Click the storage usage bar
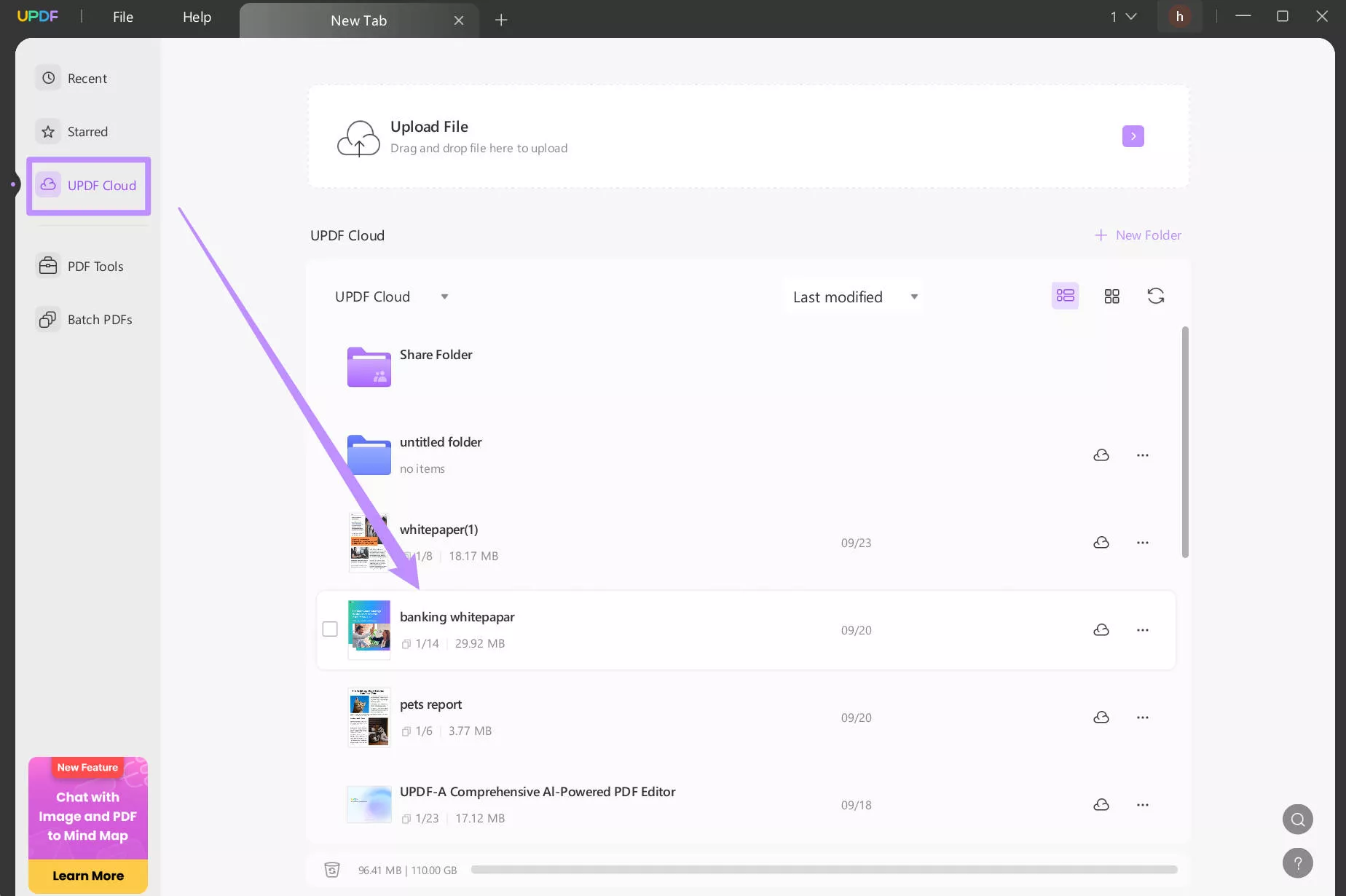Image resolution: width=1346 pixels, height=896 pixels. [x=824, y=870]
